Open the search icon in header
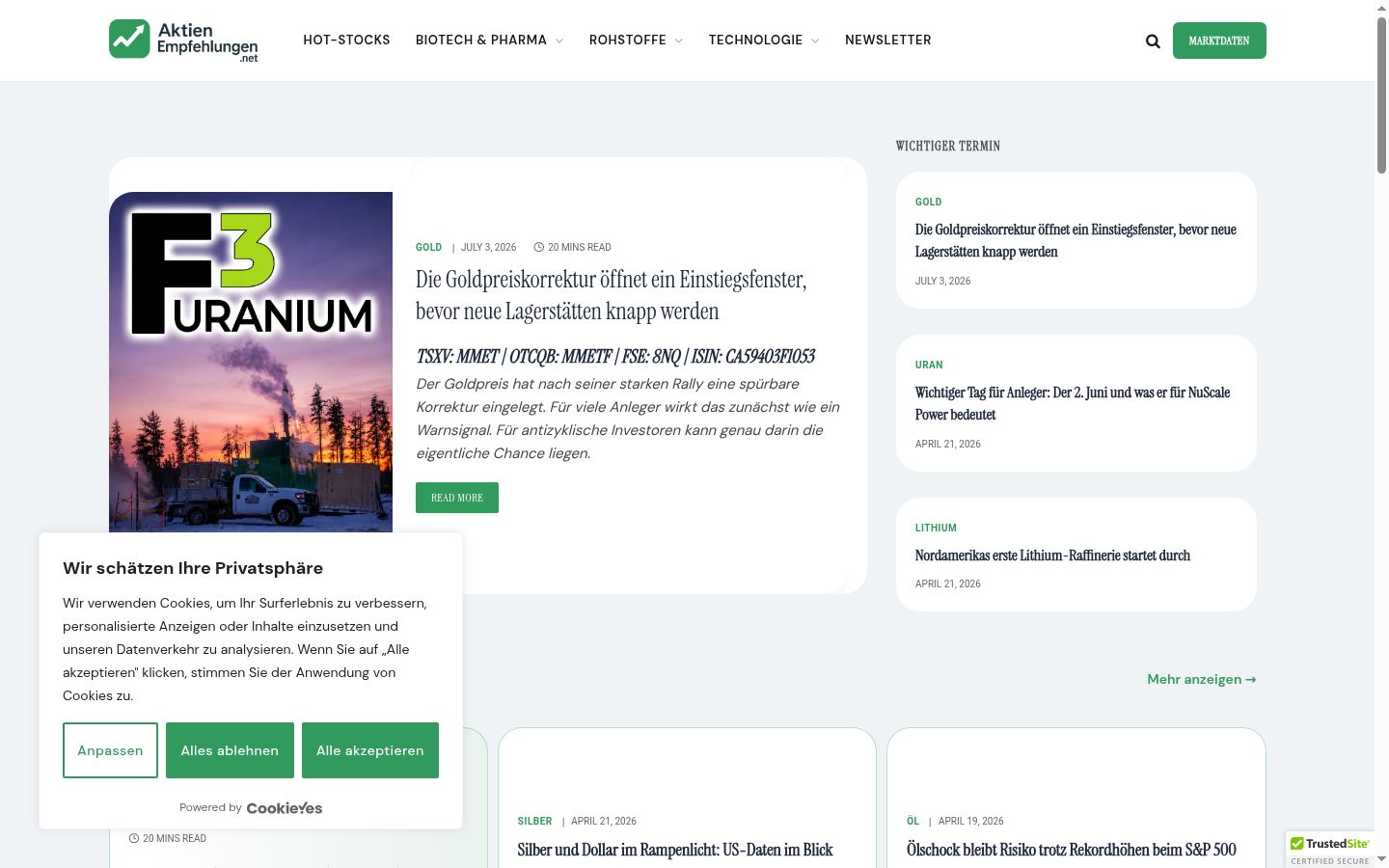This screenshot has width=1389, height=868. (x=1153, y=41)
